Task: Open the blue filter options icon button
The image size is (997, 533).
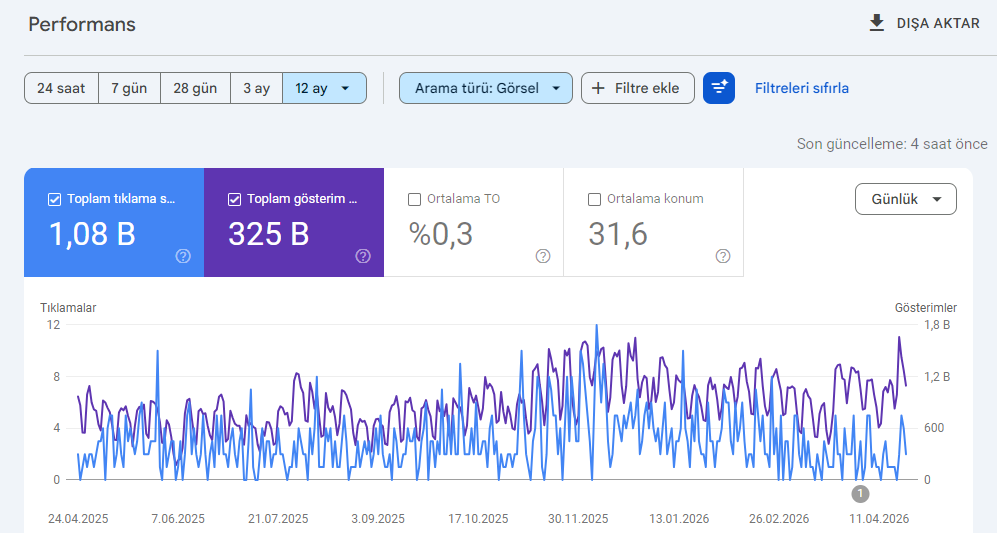Action: tap(719, 88)
